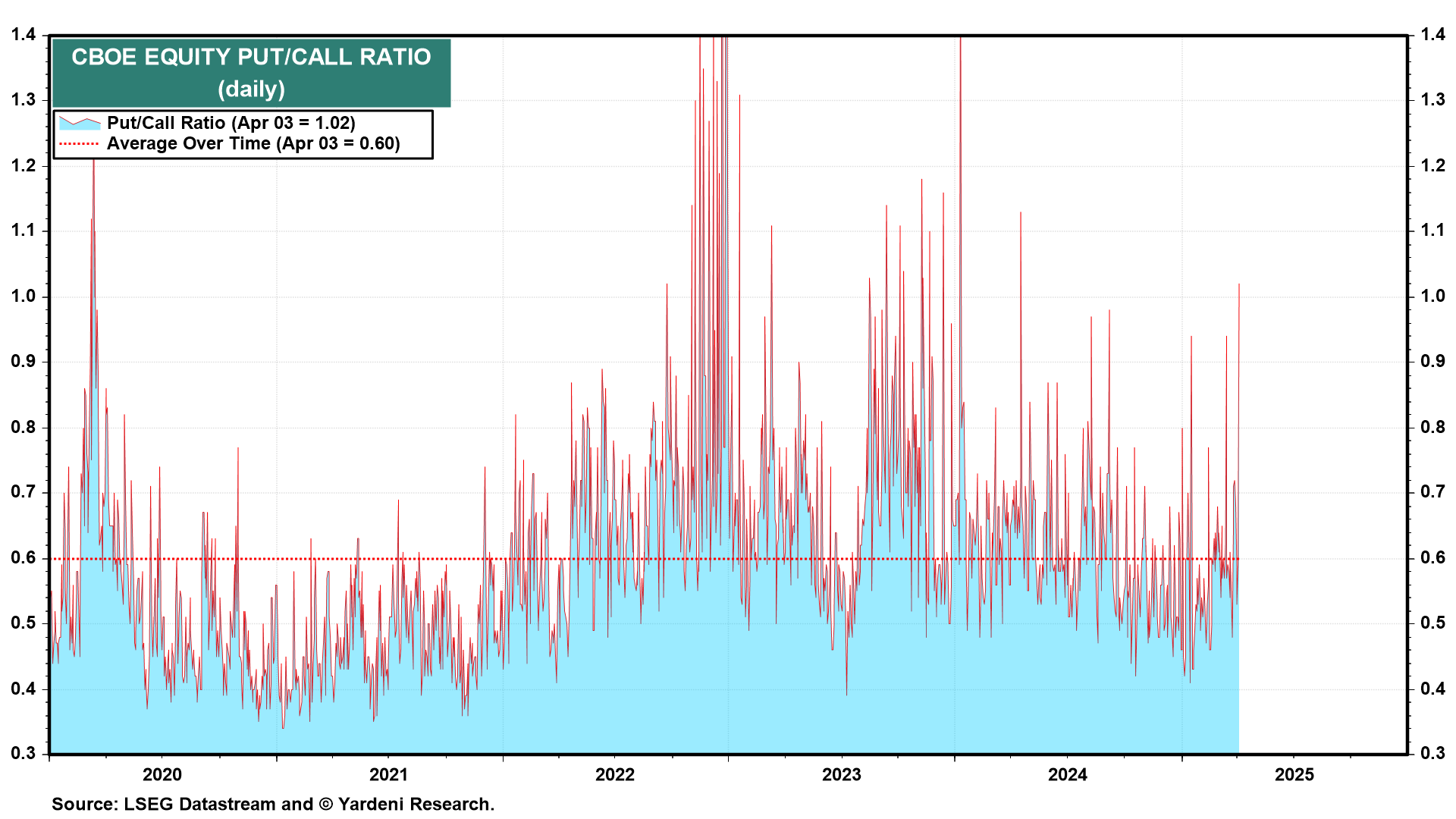
Task: Click the 2020 x-axis year label
Action: 162,774
